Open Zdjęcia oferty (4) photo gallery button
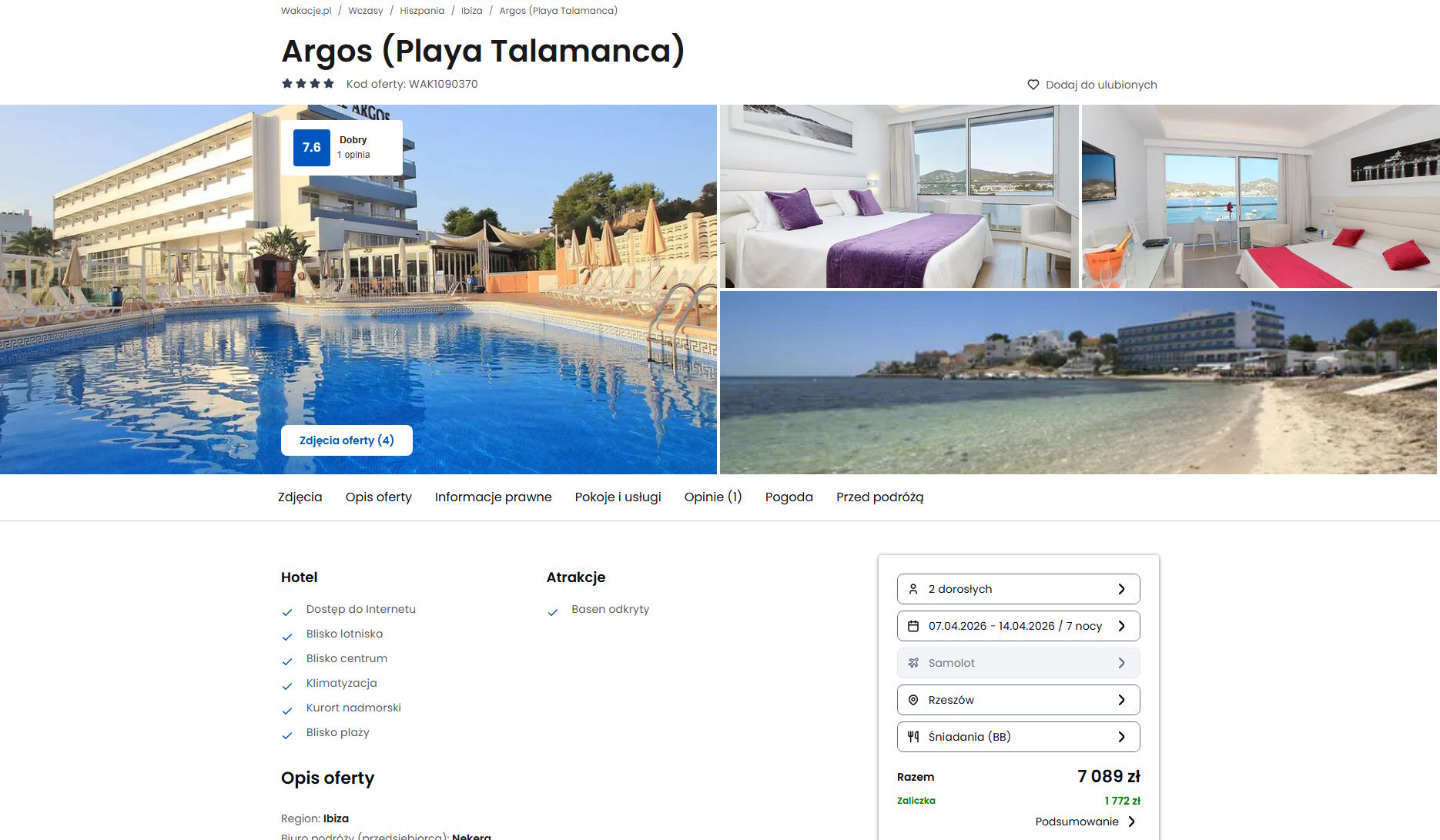 347,440
